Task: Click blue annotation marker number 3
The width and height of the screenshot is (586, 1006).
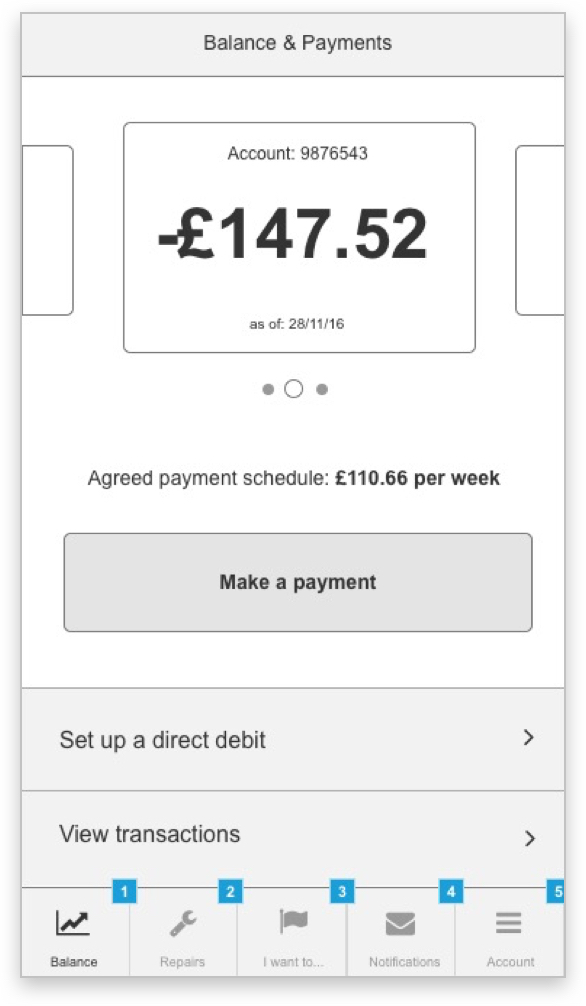Action: pyautogui.click(x=342, y=891)
